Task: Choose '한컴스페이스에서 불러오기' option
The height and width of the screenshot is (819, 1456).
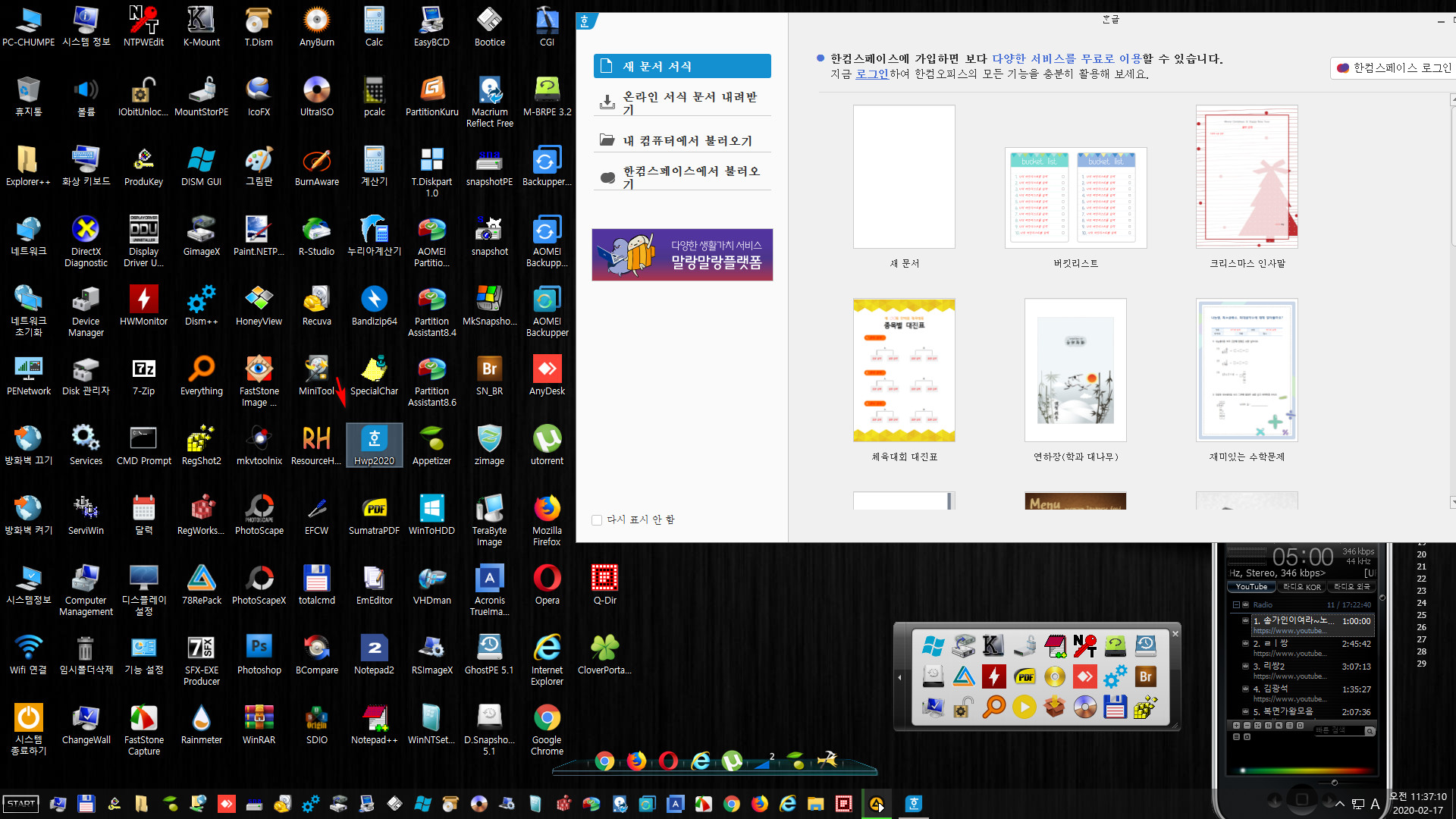Action: coord(682,177)
